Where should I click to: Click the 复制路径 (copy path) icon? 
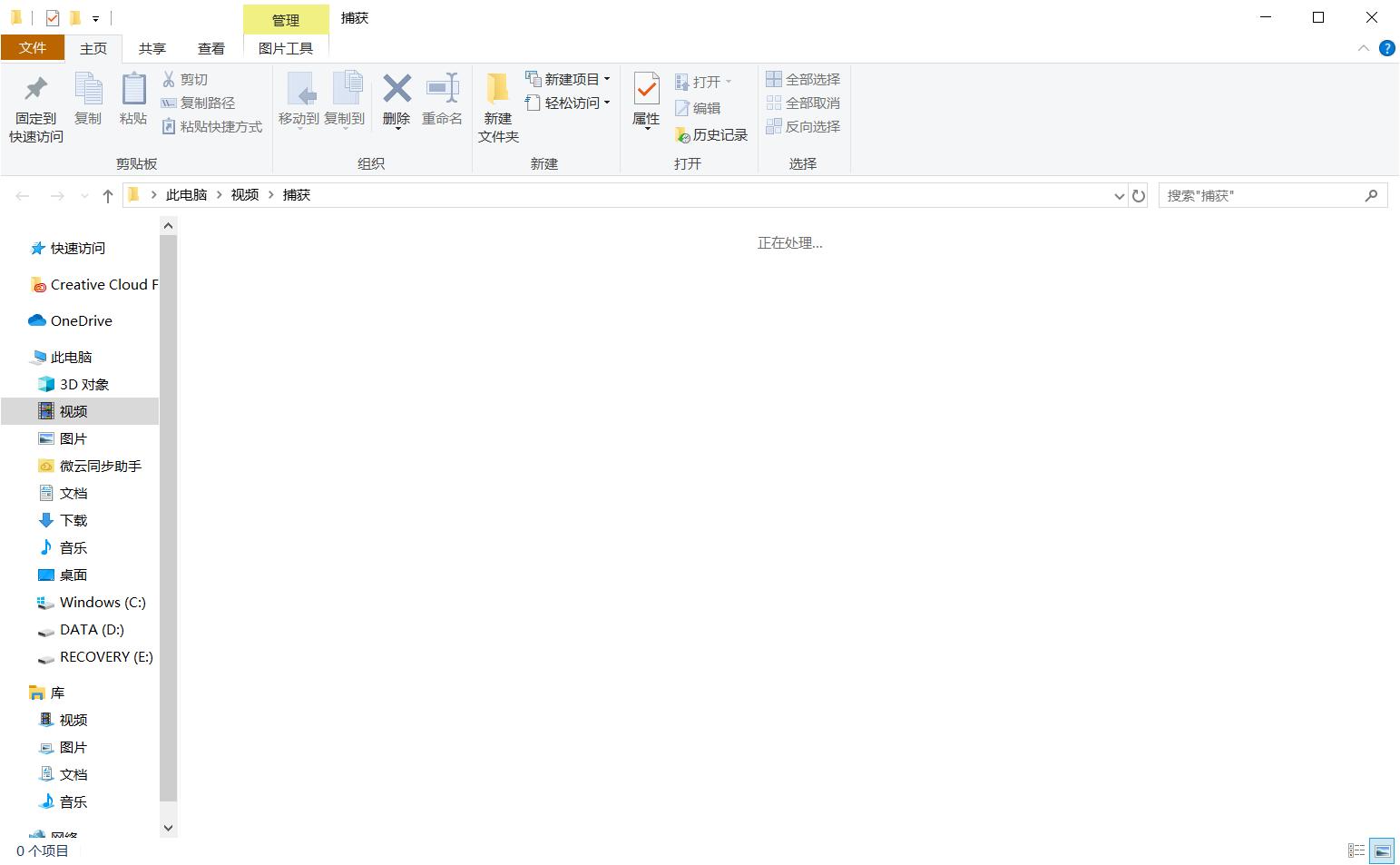(169, 103)
